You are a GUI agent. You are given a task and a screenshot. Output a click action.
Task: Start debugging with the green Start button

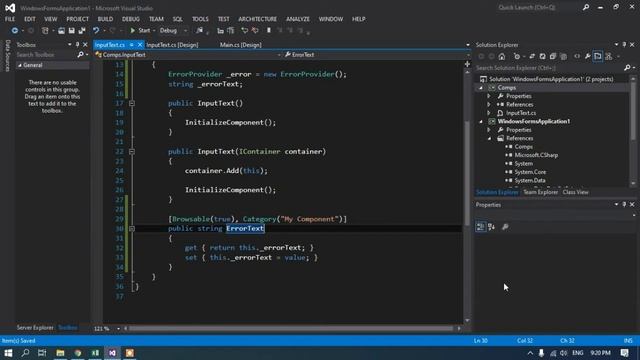coord(140,31)
